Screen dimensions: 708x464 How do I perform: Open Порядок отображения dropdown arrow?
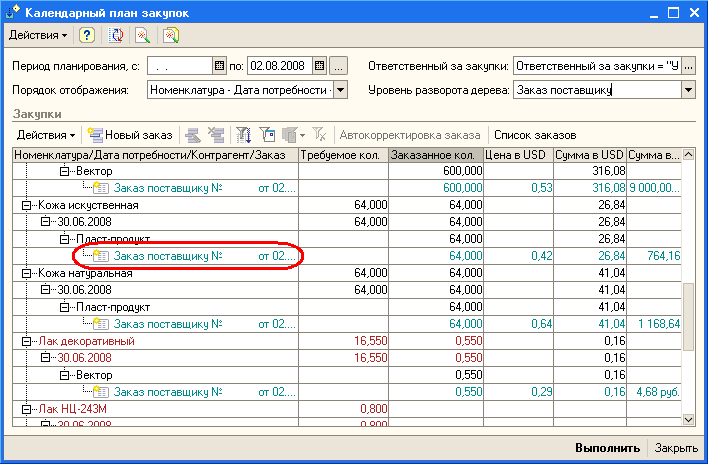pos(341,90)
